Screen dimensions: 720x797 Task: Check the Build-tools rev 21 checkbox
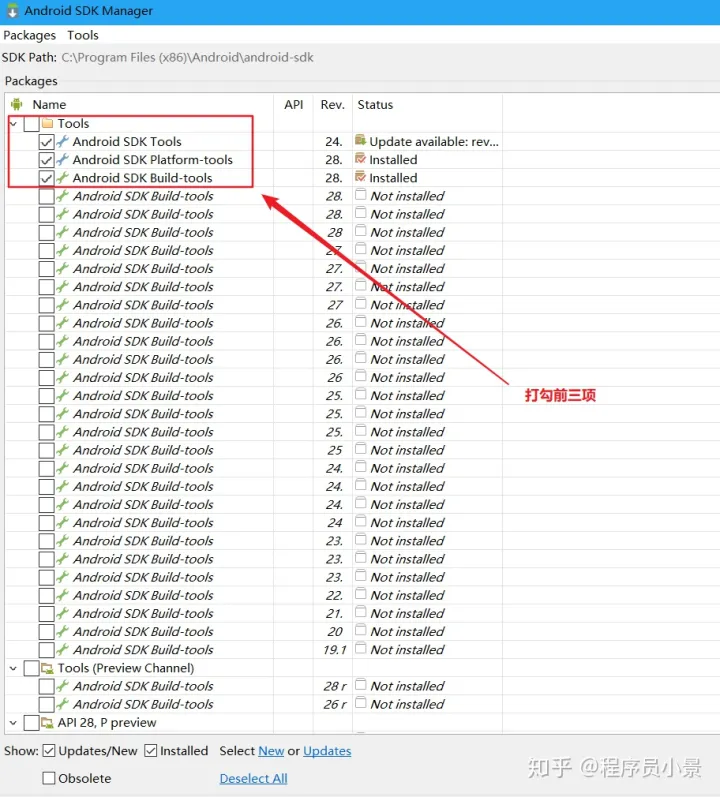pyautogui.click(x=47, y=614)
